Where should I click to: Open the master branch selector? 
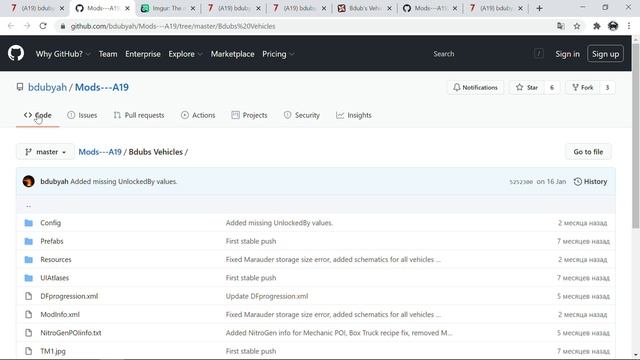click(x=45, y=152)
